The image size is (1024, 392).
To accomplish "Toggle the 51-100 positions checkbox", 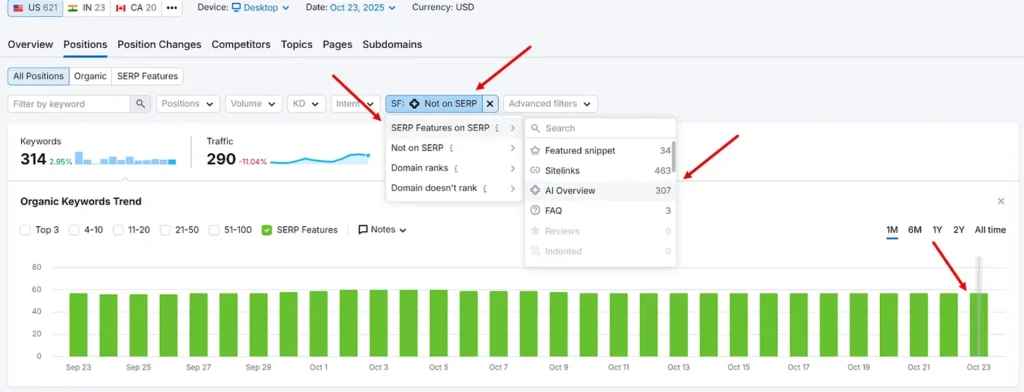I will 214,230.
